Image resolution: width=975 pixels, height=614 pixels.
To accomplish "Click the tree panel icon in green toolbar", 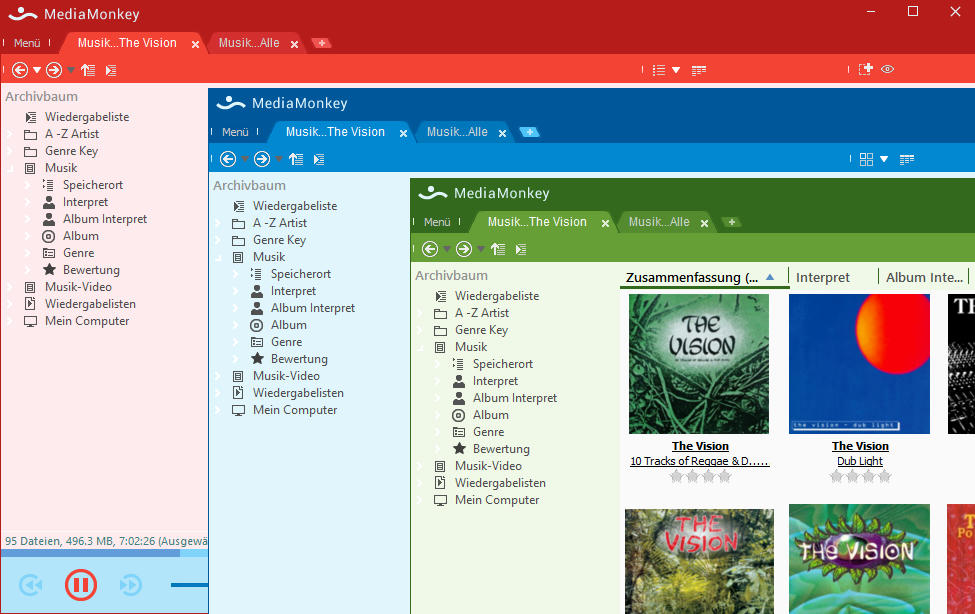I will pos(520,249).
